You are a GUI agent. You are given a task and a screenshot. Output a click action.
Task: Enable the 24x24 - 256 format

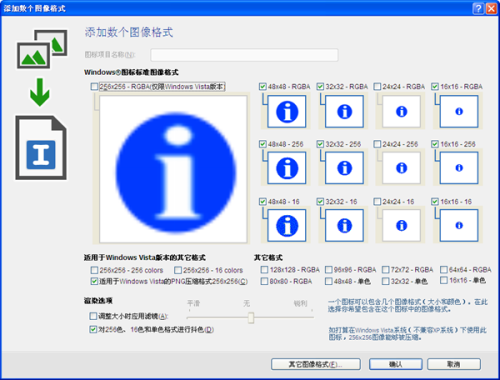coord(377,144)
